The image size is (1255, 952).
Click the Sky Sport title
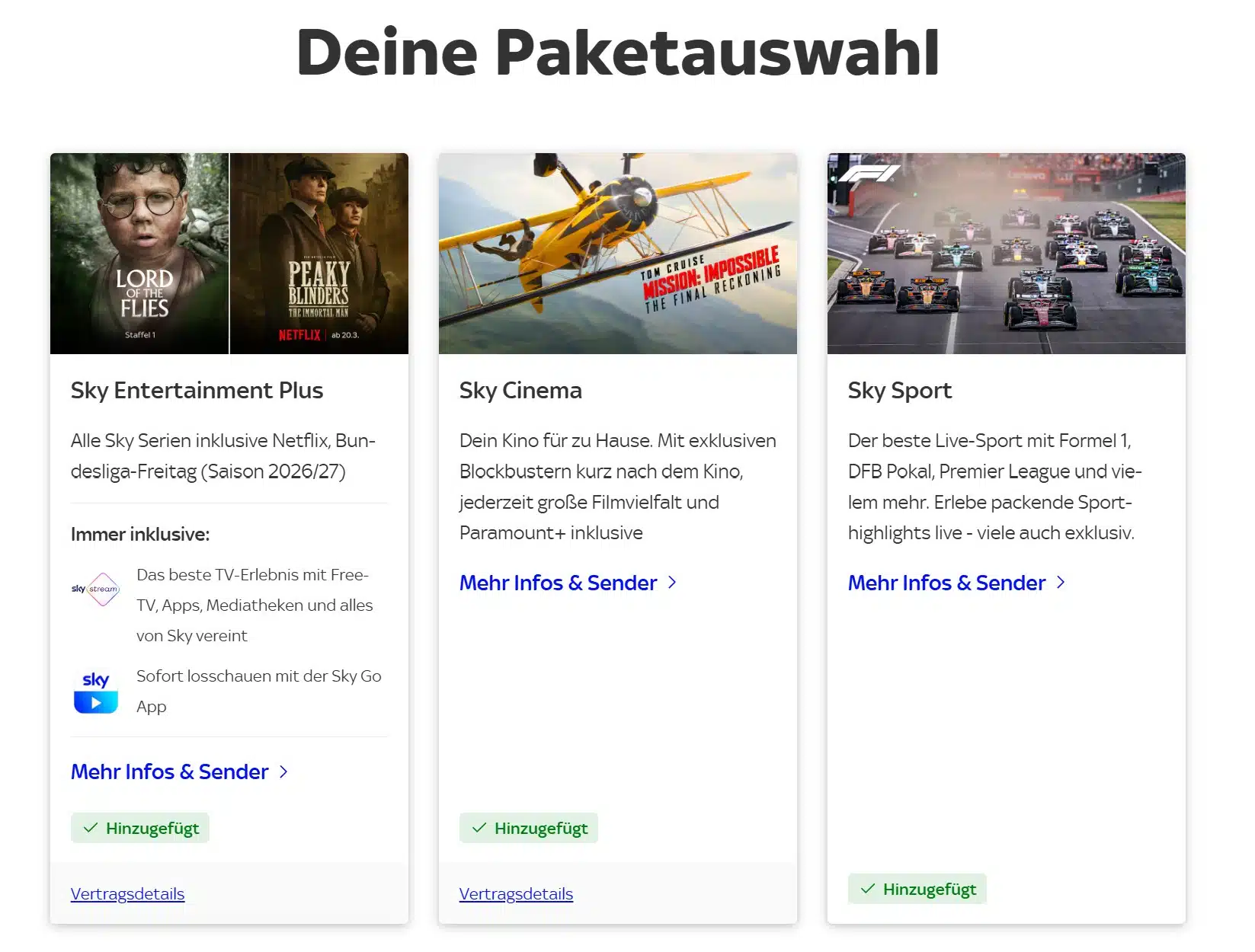[x=900, y=391]
